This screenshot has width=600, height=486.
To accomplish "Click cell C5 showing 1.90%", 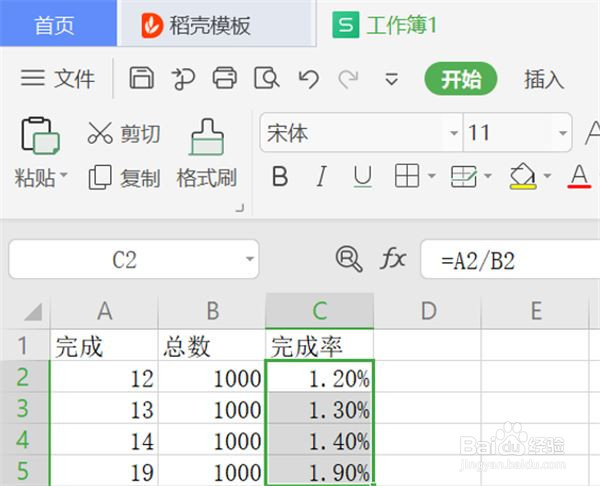I will (x=320, y=471).
